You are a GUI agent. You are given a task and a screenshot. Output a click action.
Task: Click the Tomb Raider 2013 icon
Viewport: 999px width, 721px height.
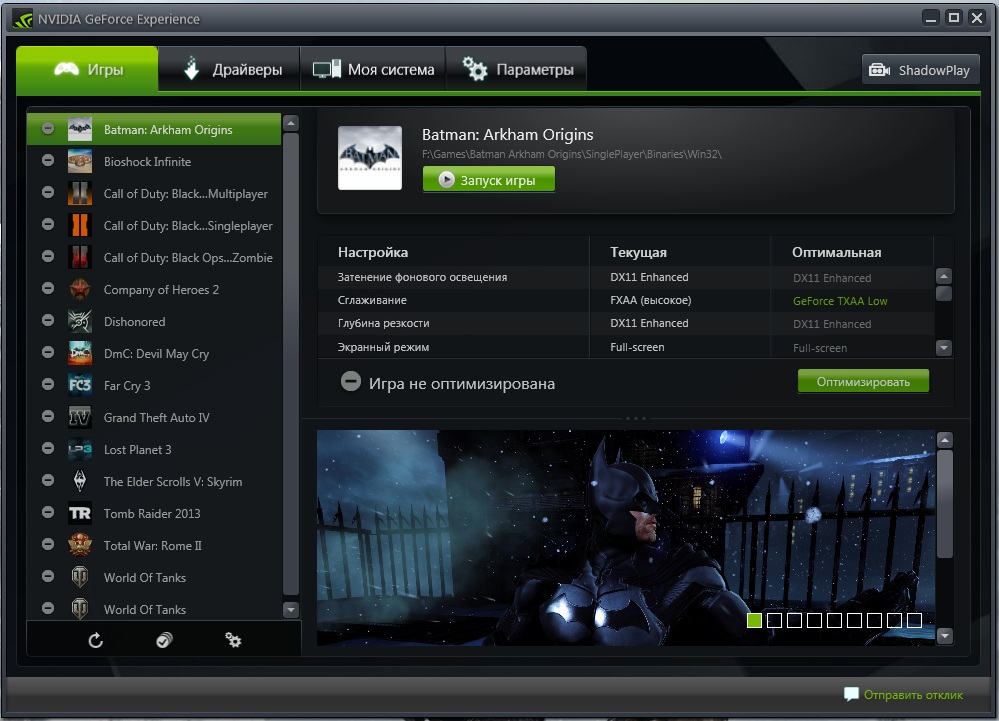(80, 513)
